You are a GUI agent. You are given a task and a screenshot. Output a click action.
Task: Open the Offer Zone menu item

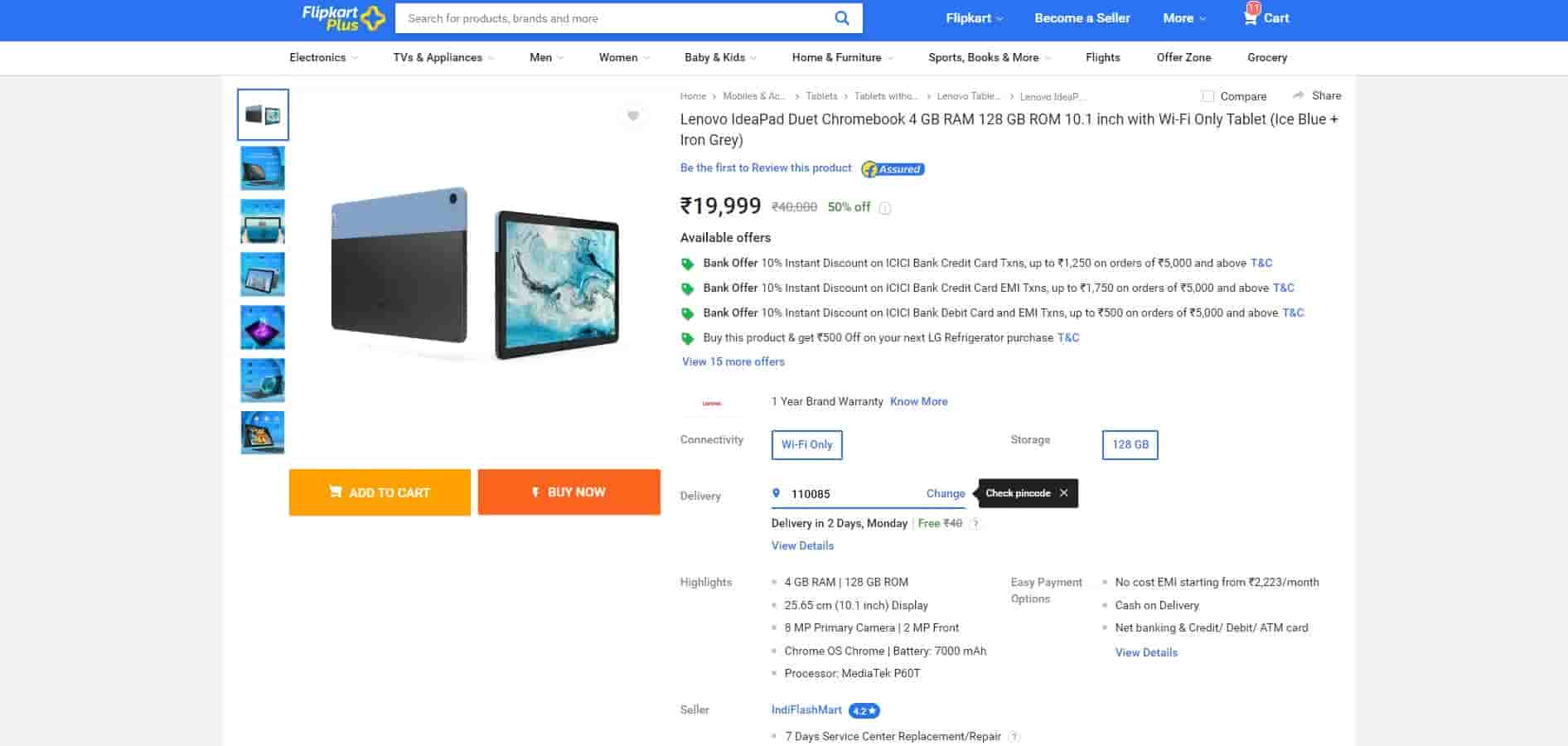tap(1183, 58)
